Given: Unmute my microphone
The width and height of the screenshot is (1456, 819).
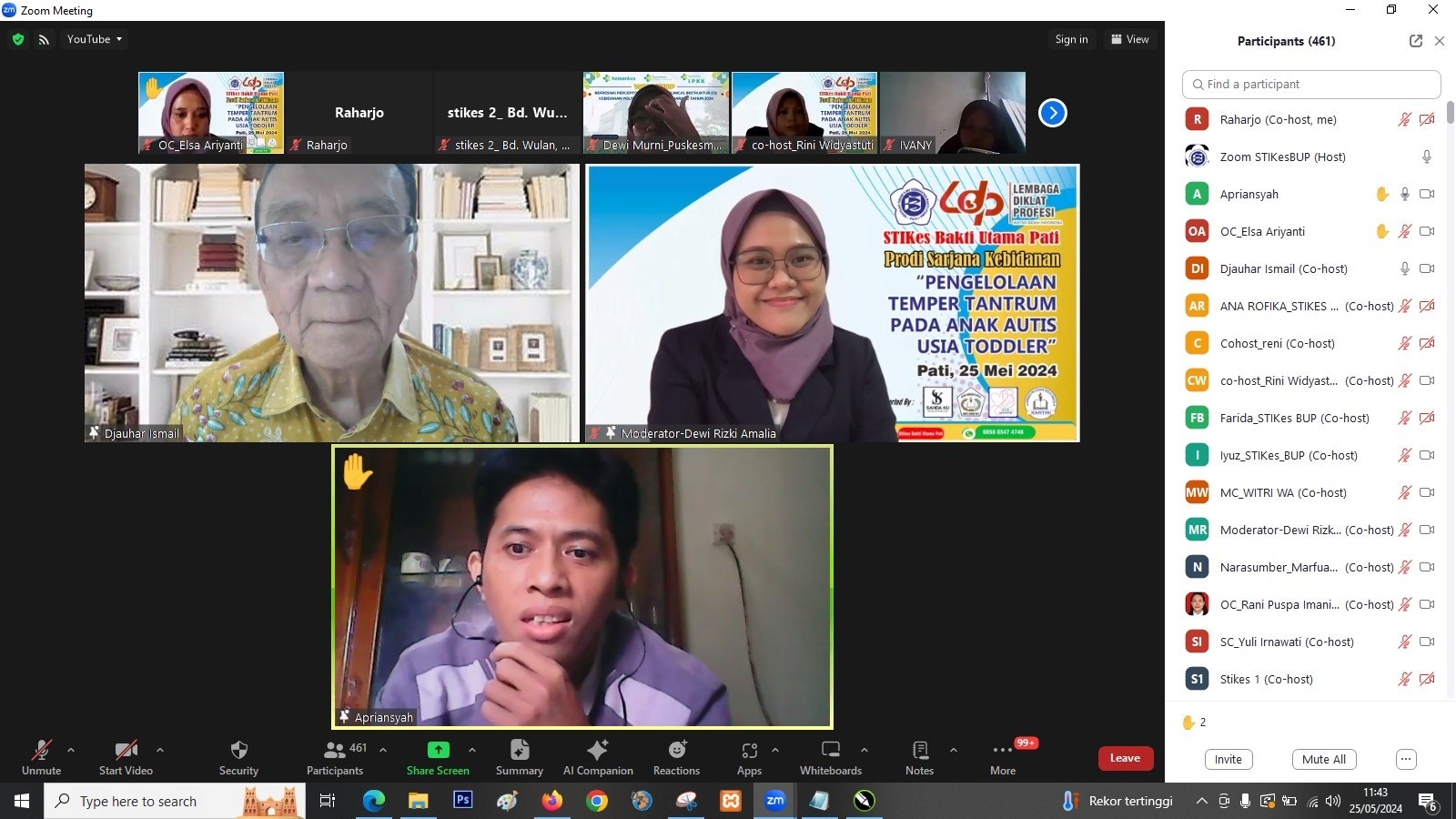Looking at the screenshot, I should pos(41,751).
